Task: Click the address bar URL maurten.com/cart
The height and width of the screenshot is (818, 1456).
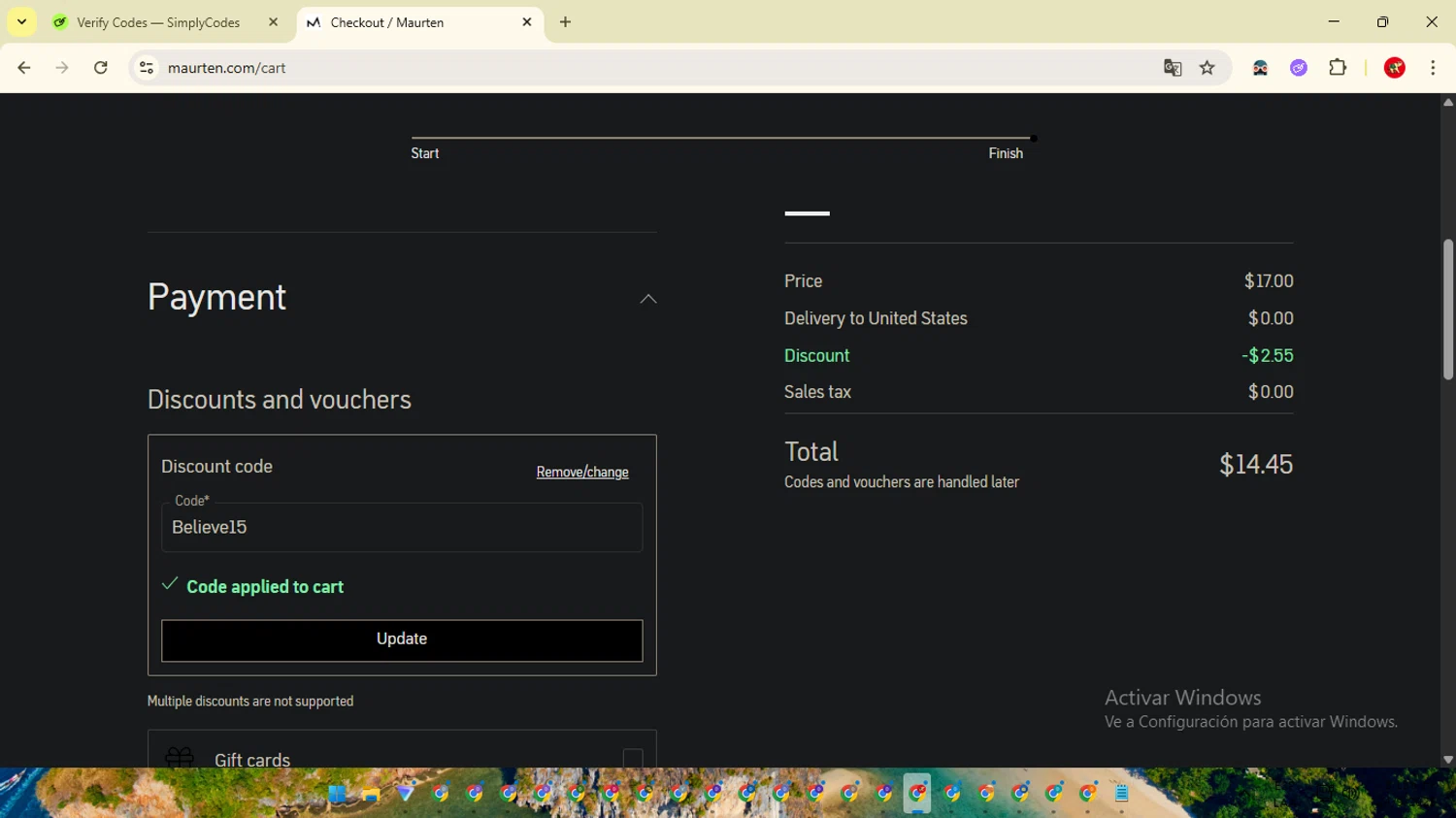Action: [x=227, y=68]
